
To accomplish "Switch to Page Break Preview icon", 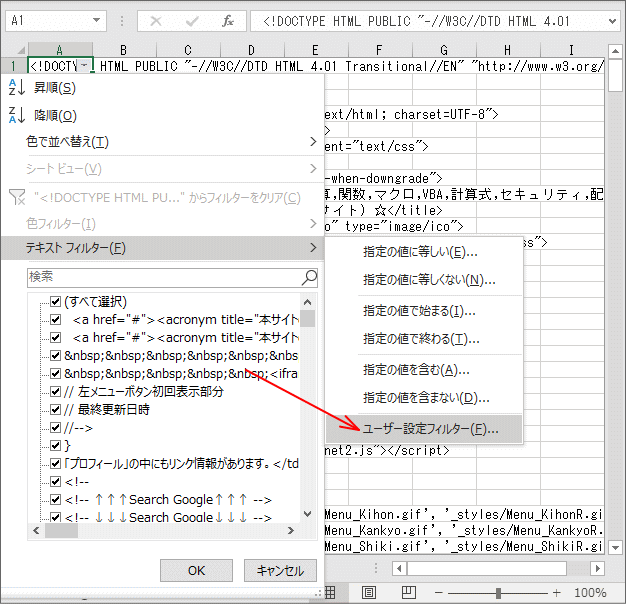I will pyautogui.click(x=409, y=593).
